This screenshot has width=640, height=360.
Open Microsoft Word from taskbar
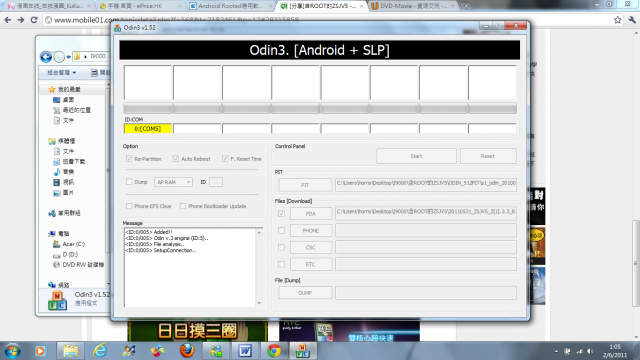click(x=245, y=351)
